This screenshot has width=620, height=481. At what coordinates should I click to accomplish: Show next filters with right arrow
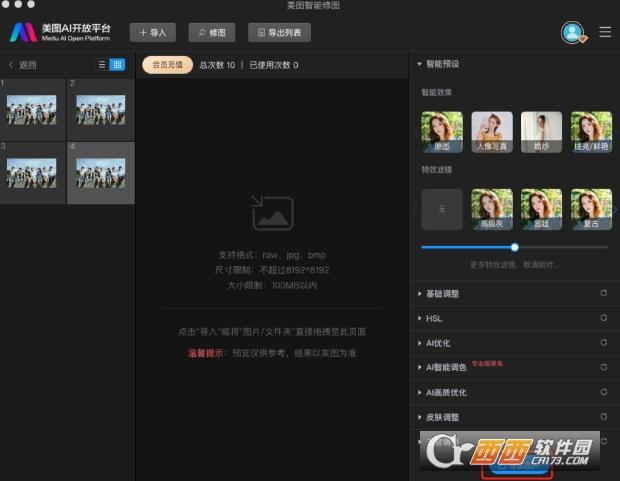pos(615,210)
